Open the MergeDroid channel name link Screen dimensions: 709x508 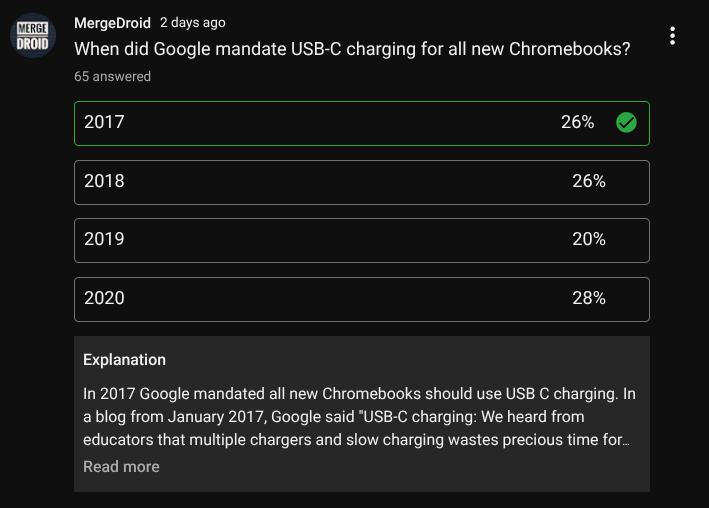(x=112, y=23)
